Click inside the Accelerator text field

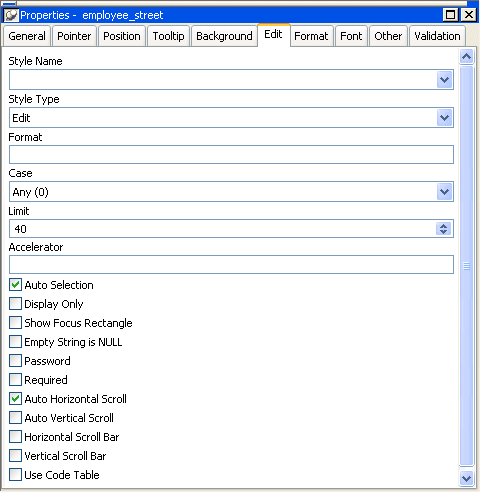click(231, 265)
